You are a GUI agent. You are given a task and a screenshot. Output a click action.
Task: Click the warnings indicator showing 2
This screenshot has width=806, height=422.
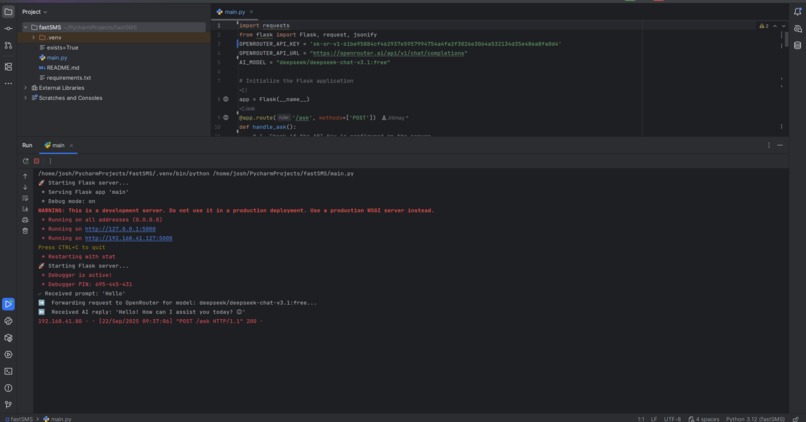click(x=763, y=26)
